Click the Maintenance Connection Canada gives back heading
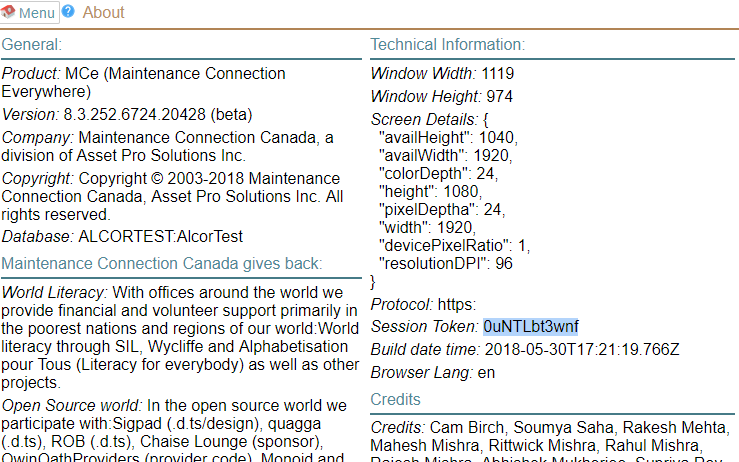The height and width of the screenshot is (462, 739). tap(162, 264)
